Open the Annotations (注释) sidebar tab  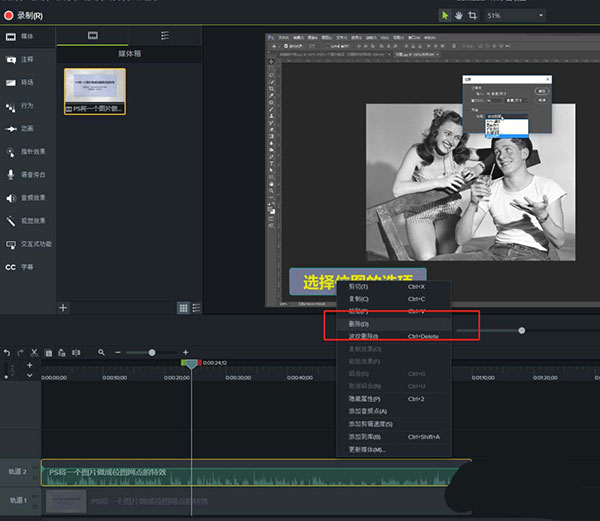tap(26, 59)
